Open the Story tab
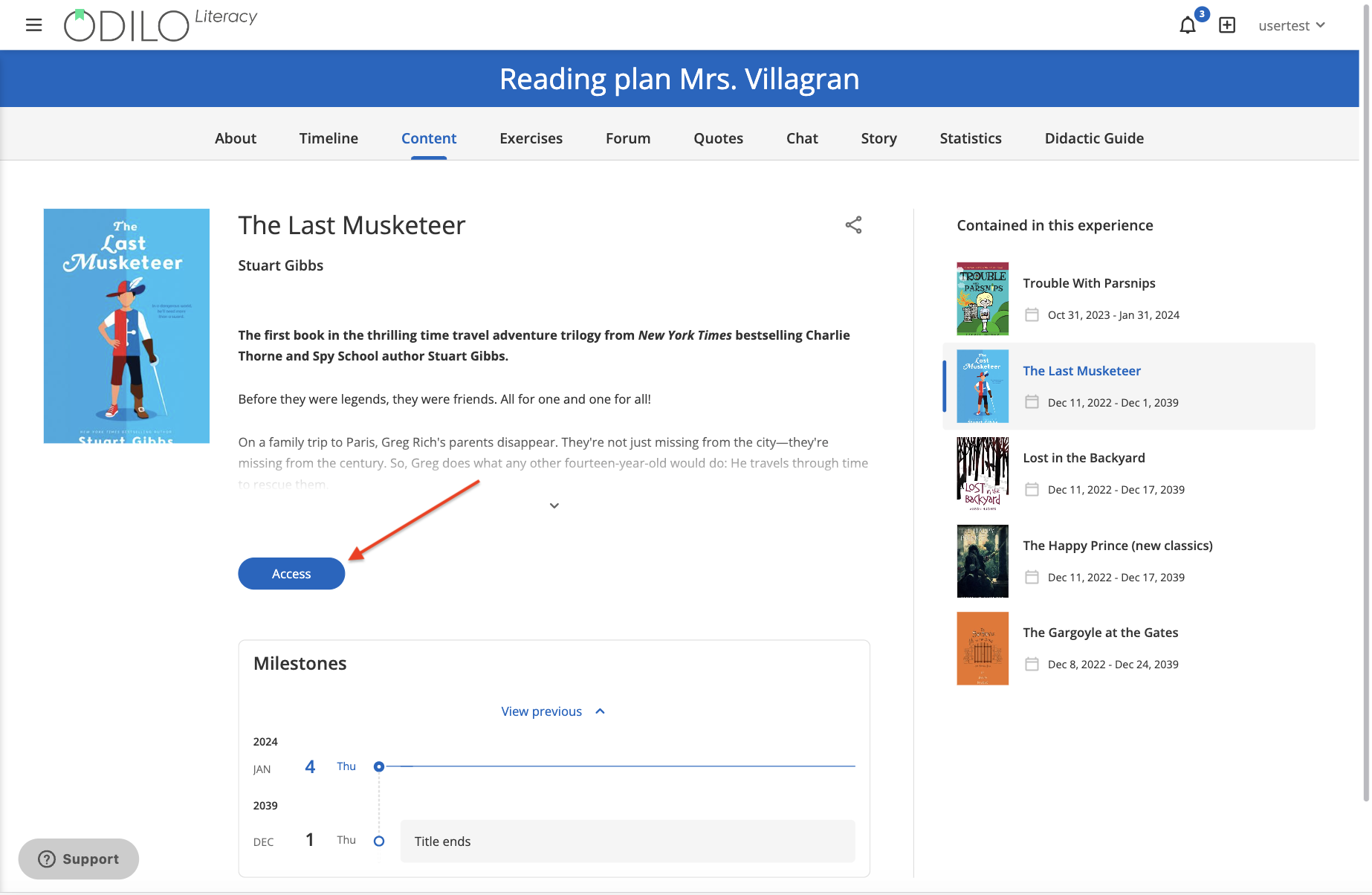Image resolution: width=1372 pixels, height=895 pixels. coord(879,138)
